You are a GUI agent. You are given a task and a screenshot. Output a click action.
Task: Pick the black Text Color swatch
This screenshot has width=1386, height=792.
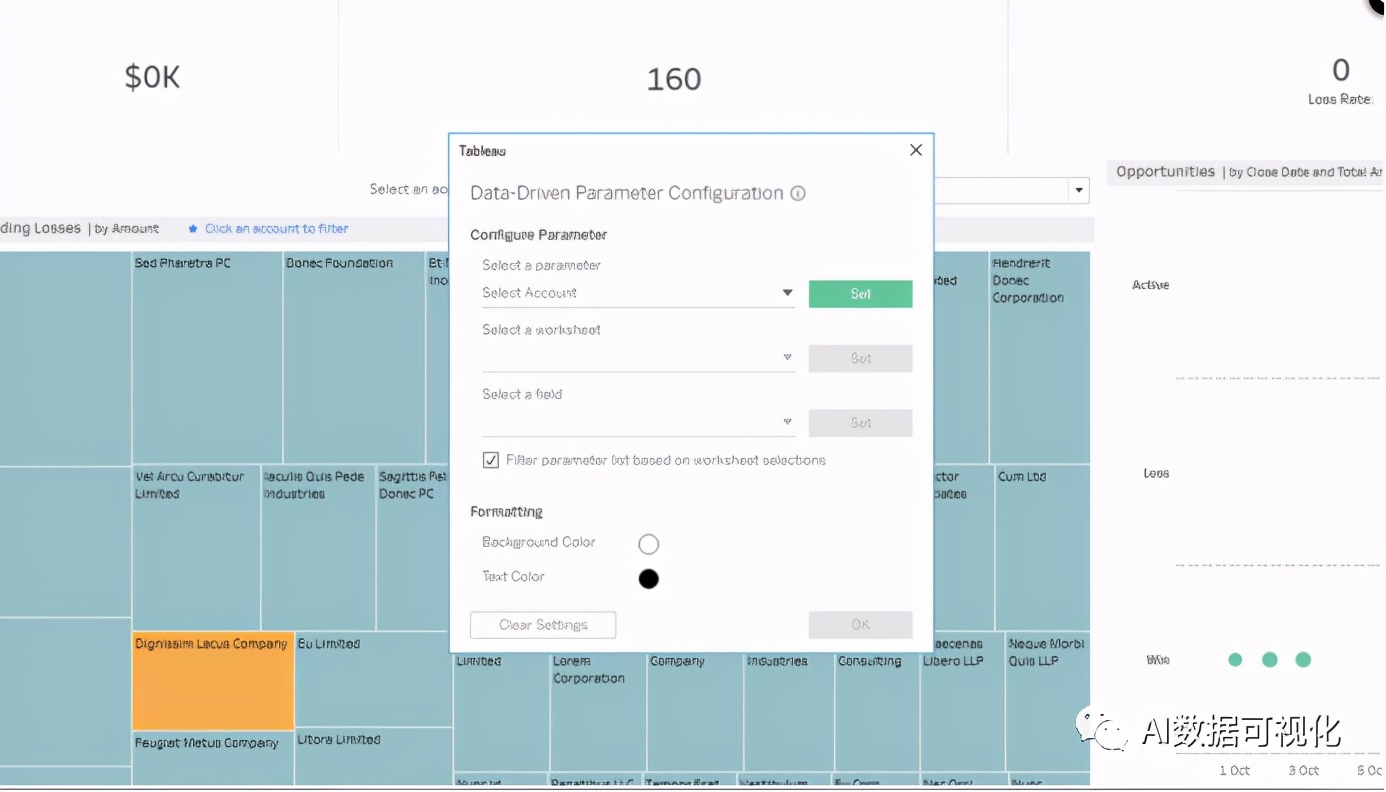649,579
